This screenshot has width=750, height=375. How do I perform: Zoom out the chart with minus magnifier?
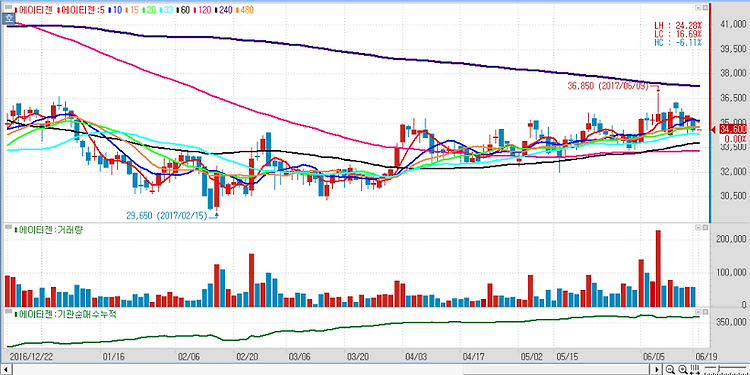[670, 369]
